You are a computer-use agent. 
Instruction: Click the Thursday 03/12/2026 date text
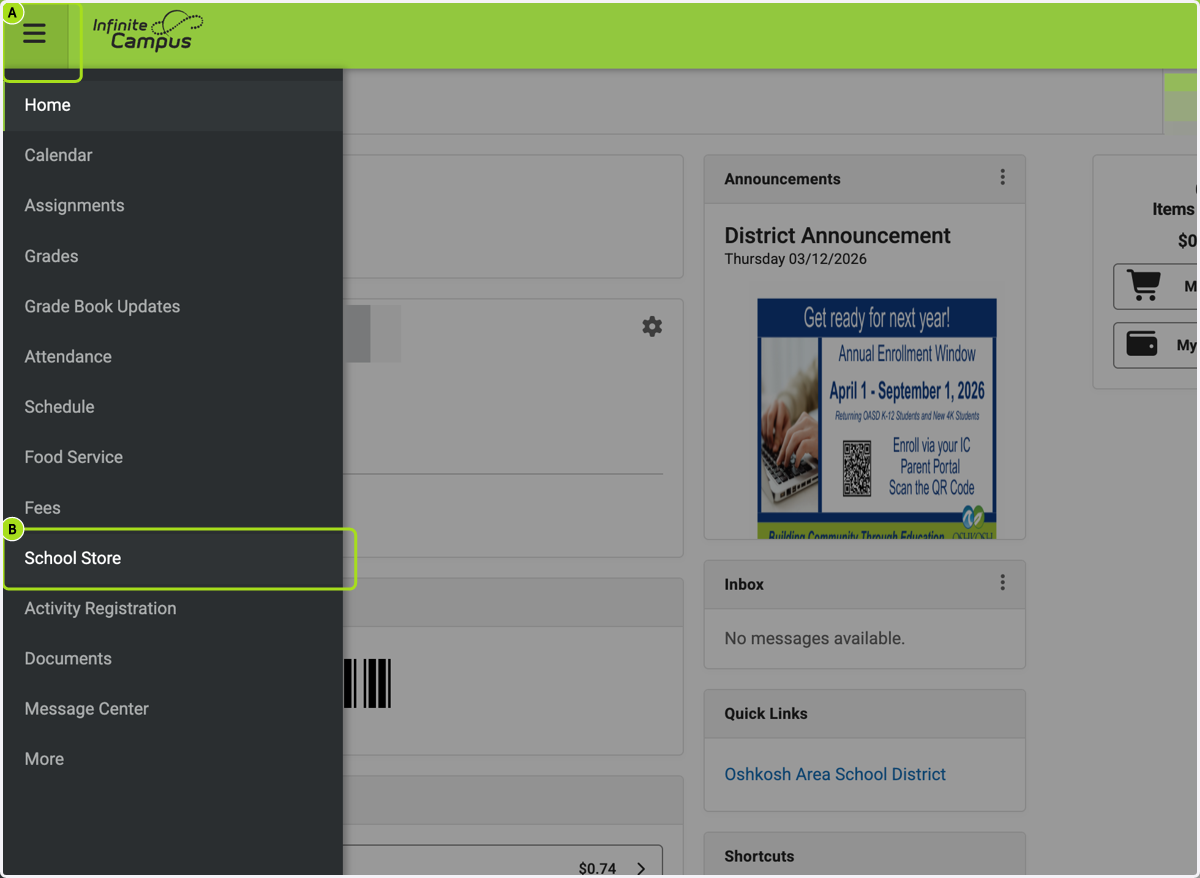click(x=795, y=259)
